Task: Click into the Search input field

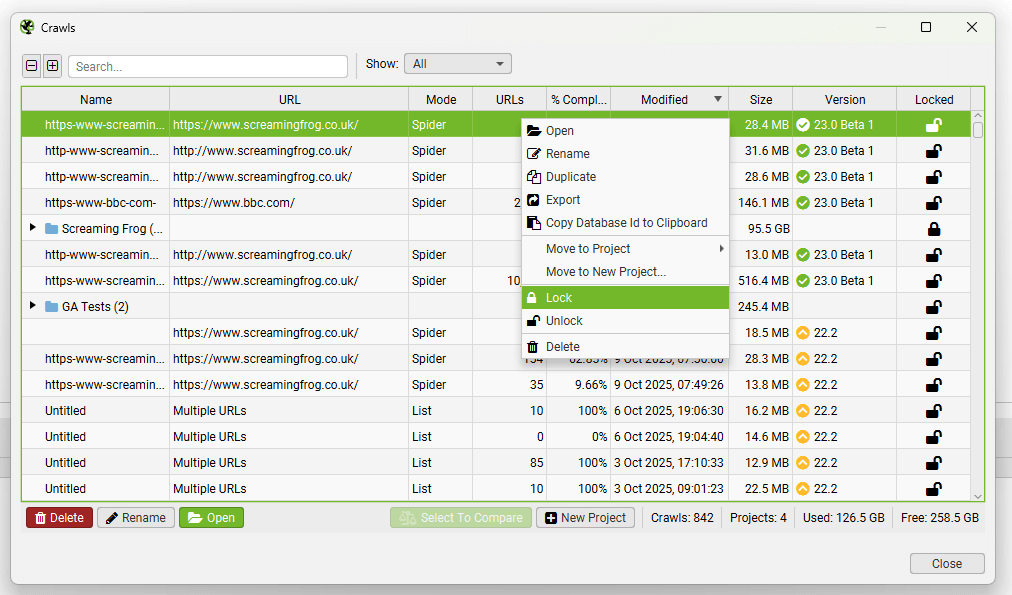Action: pos(208,67)
